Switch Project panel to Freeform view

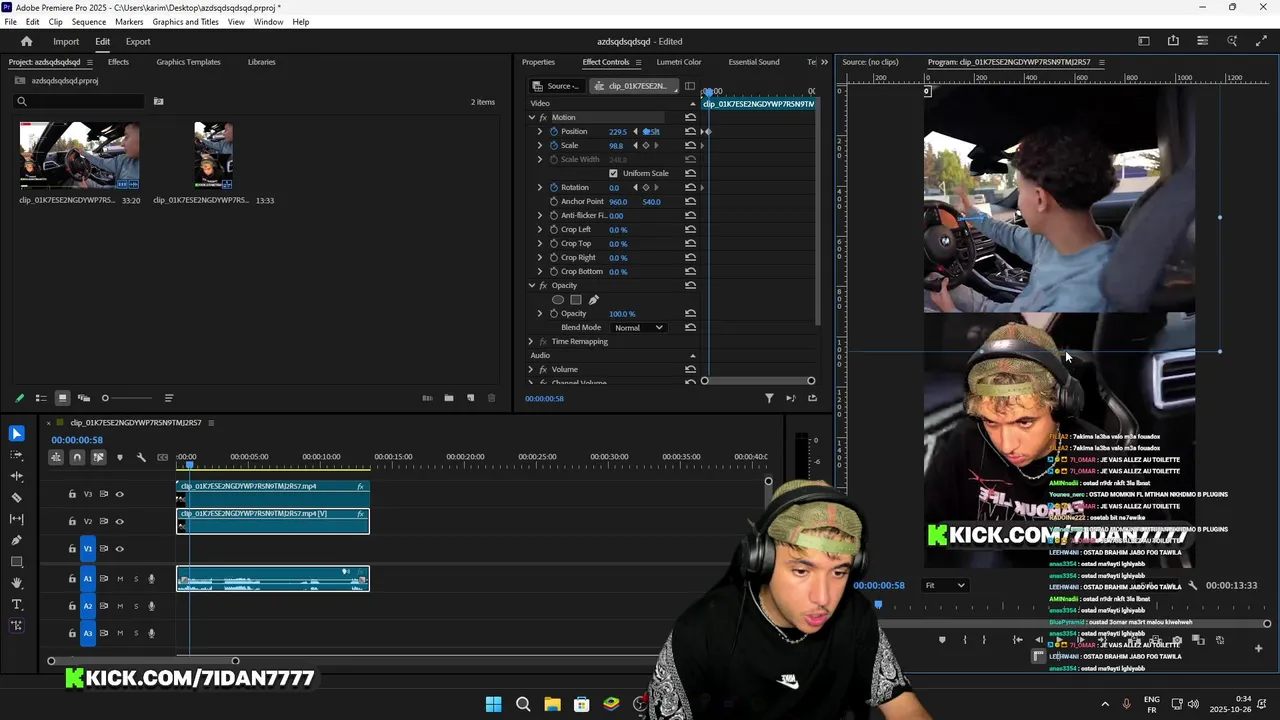84,398
